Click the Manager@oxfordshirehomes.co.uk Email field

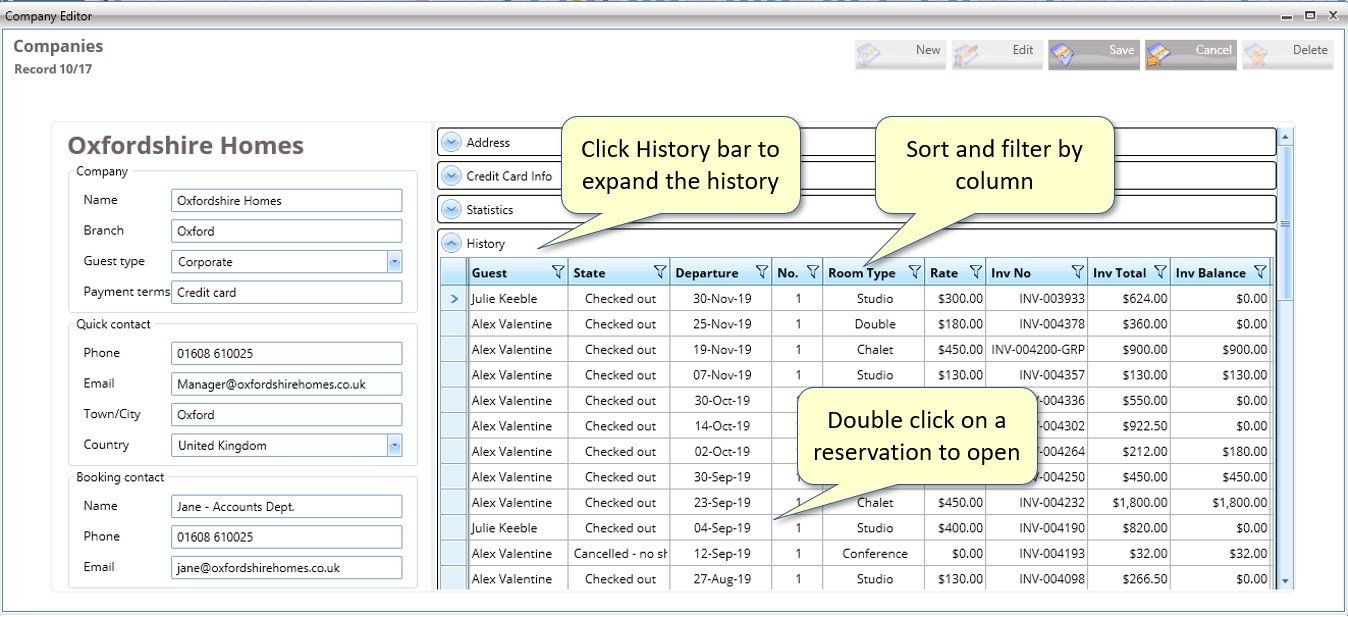point(287,384)
